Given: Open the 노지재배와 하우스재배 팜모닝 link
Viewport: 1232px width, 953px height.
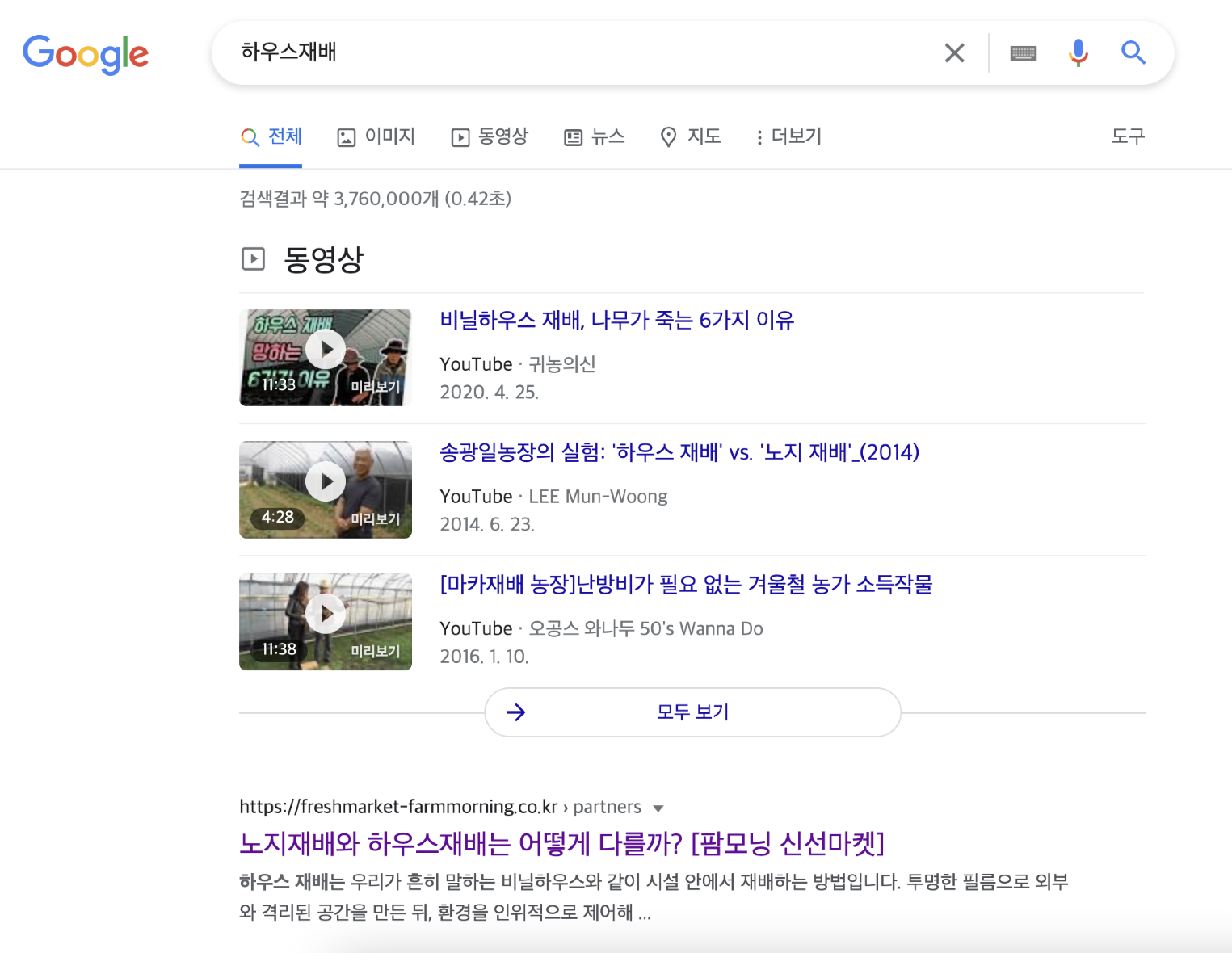Looking at the screenshot, I should click(561, 842).
